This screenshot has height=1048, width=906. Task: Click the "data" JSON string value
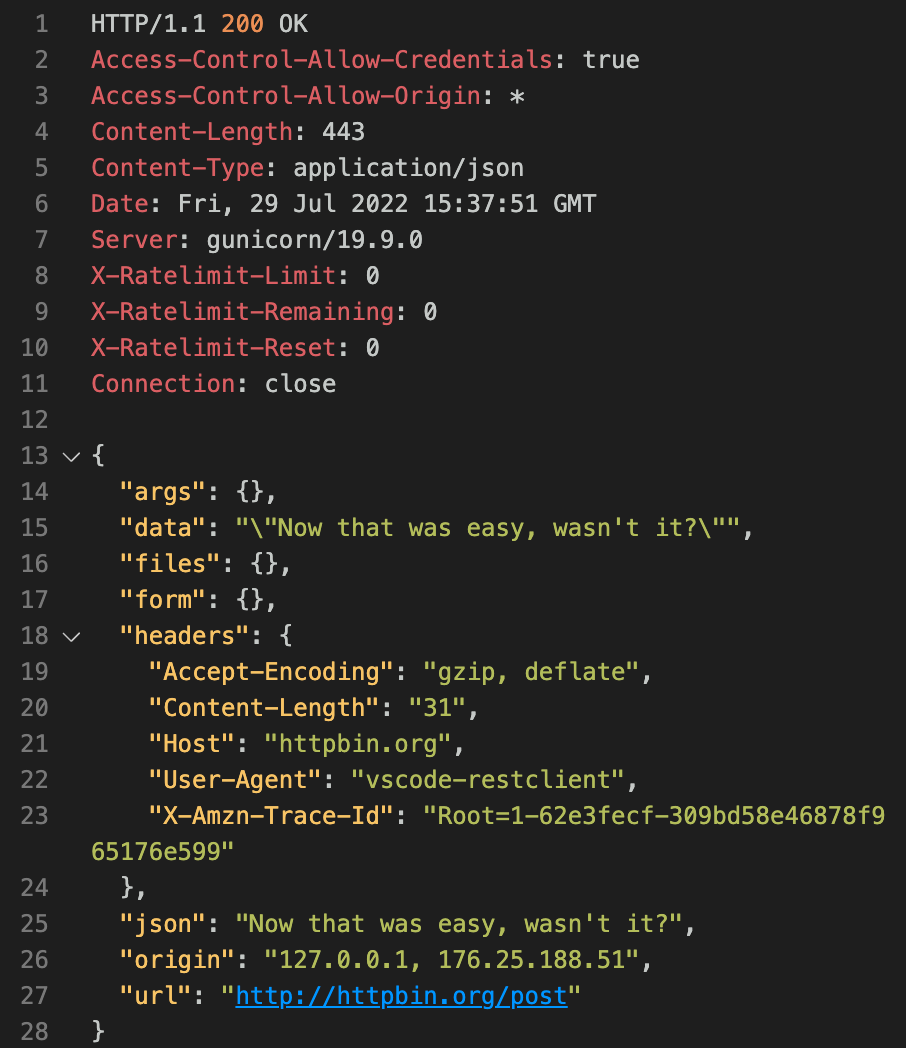tap(492, 527)
